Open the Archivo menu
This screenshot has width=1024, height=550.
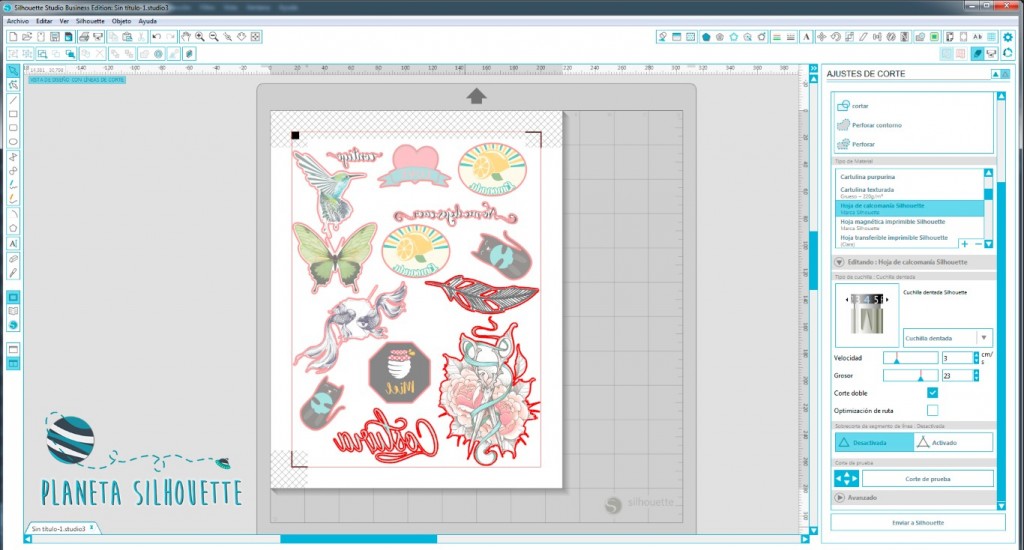click(18, 21)
